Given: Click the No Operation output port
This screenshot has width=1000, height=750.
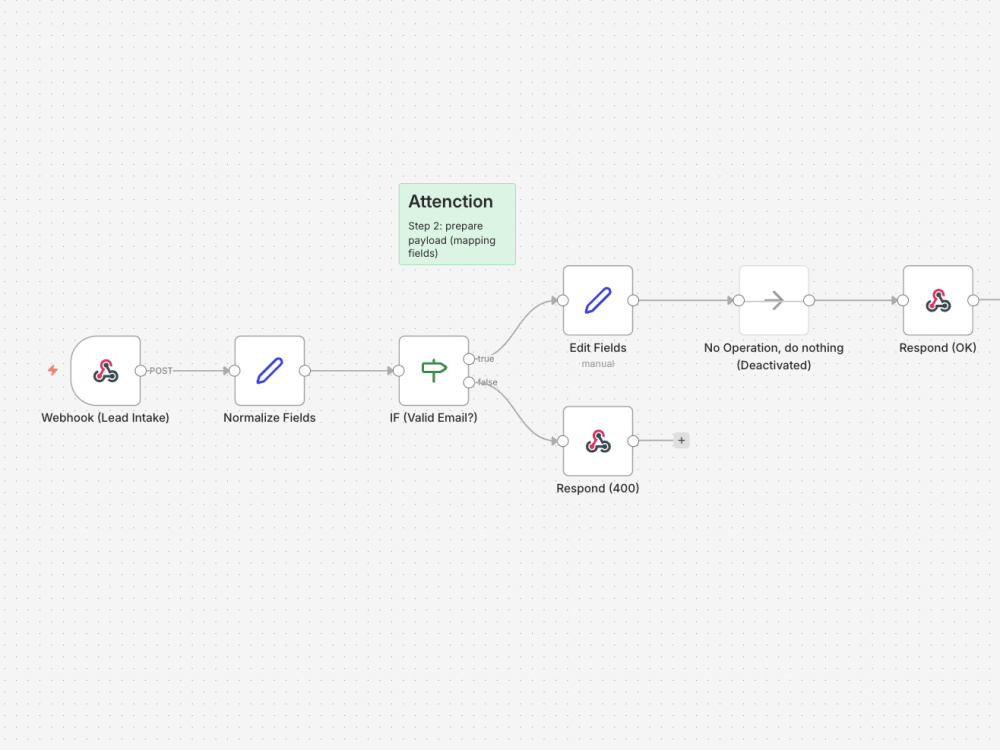Looking at the screenshot, I should coord(809,300).
